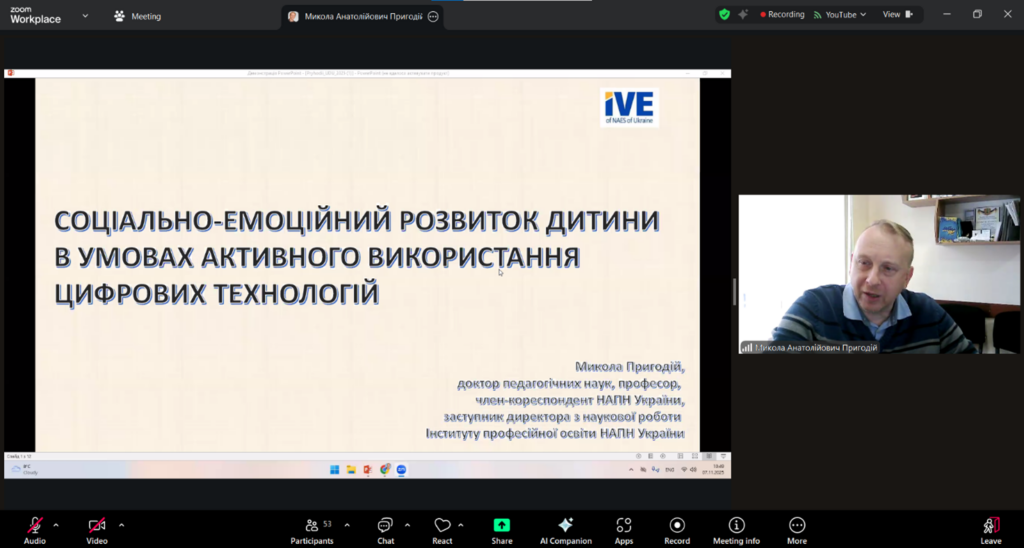Open the View layout menu
The image size is (1024, 548).
pyautogui.click(x=896, y=15)
